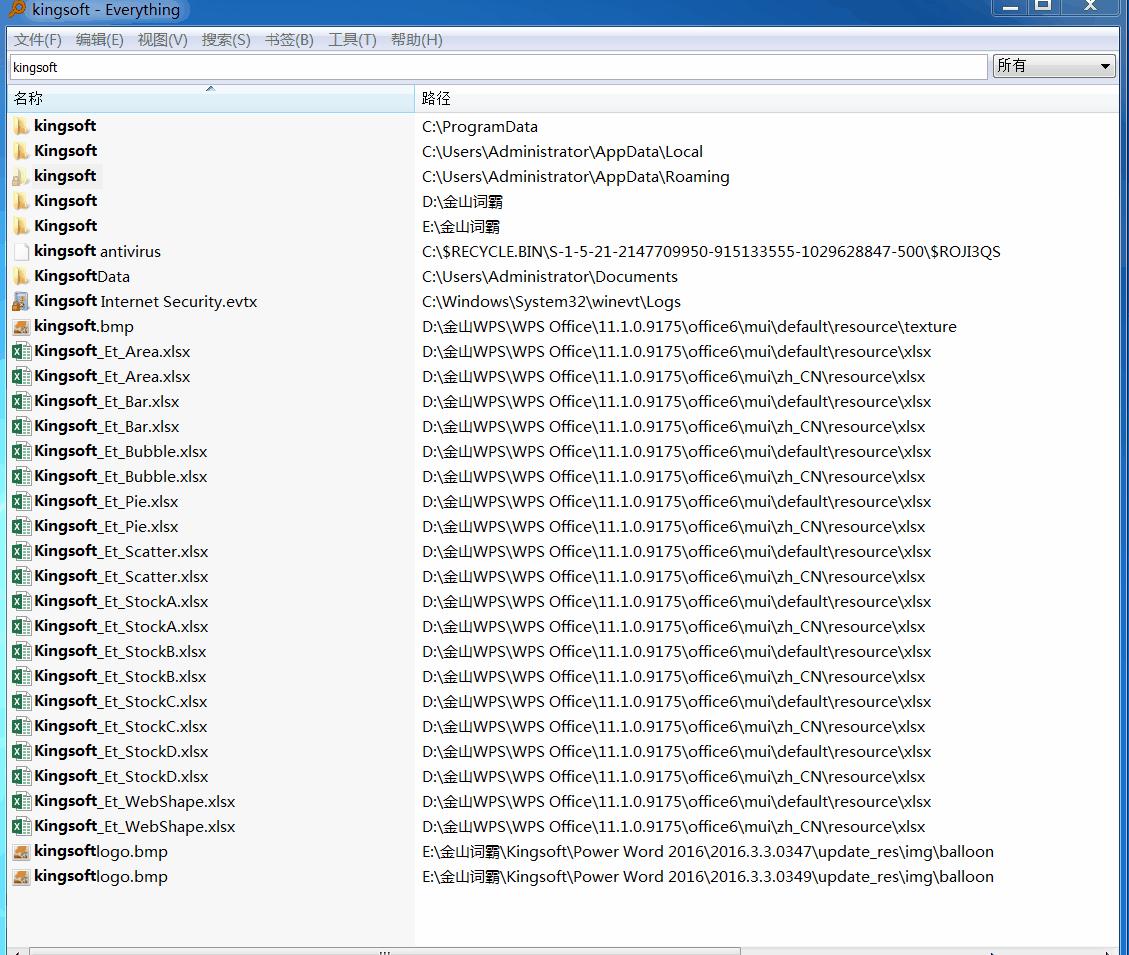Click folder icon of Kingsoft in D:\金山词霸
The image size is (1129, 955).
point(22,201)
